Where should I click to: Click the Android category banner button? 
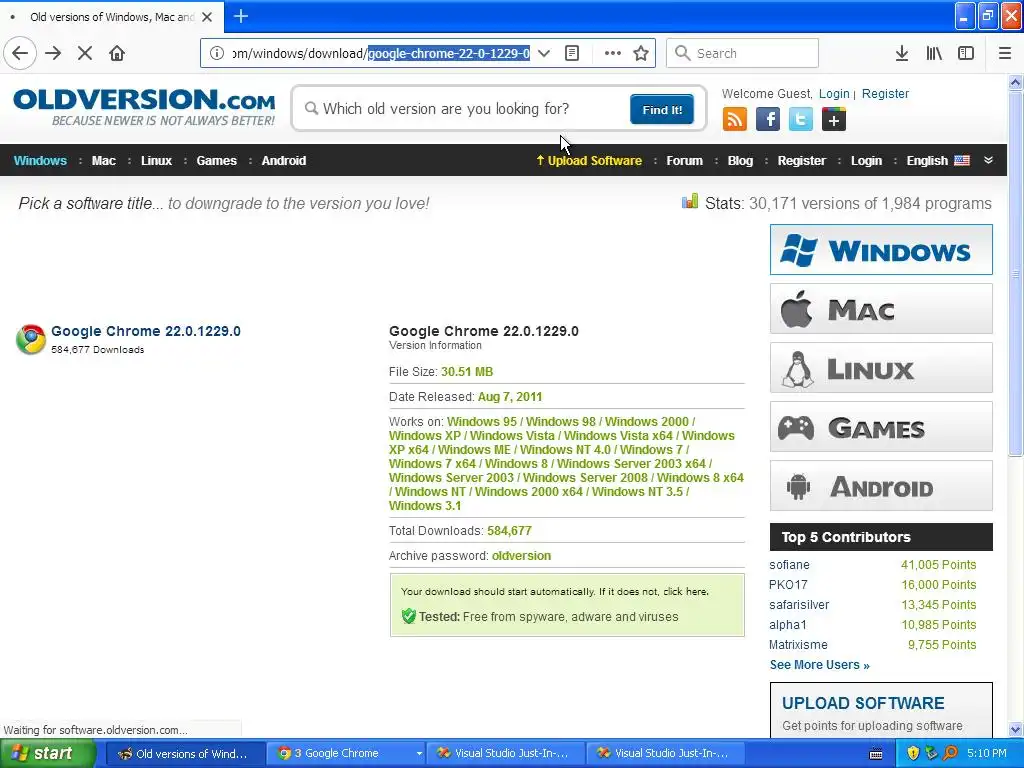click(x=881, y=486)
